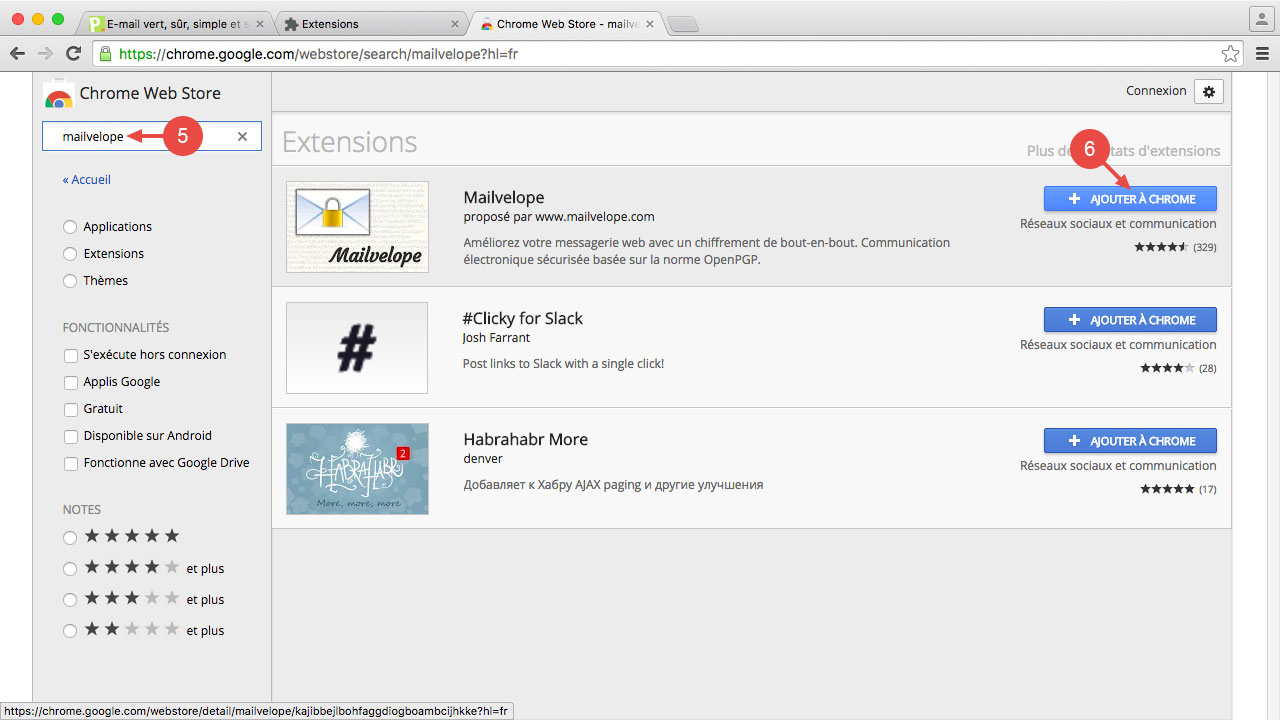Check Disponible sur Android

[71, 436]
